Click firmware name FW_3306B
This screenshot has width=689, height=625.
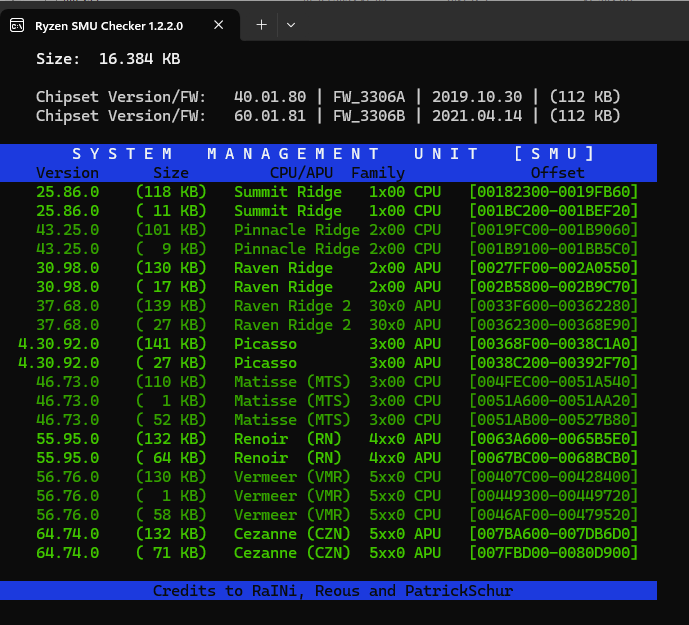pyautogui.click(x=369, y=116)
